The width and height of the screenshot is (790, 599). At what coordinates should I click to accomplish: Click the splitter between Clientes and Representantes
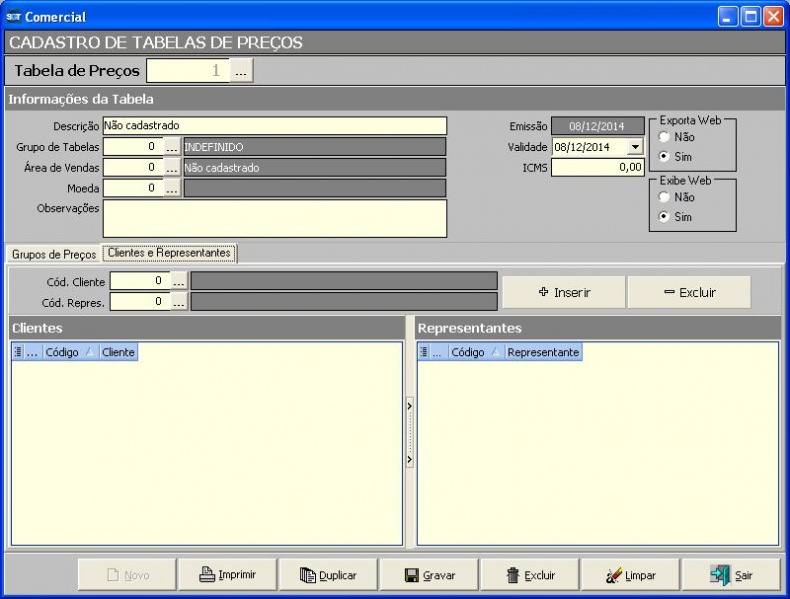coord(409,433)
